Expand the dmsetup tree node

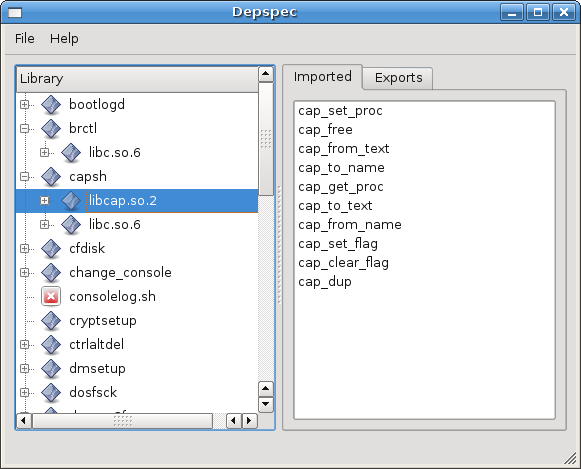[x=24, y=369]
